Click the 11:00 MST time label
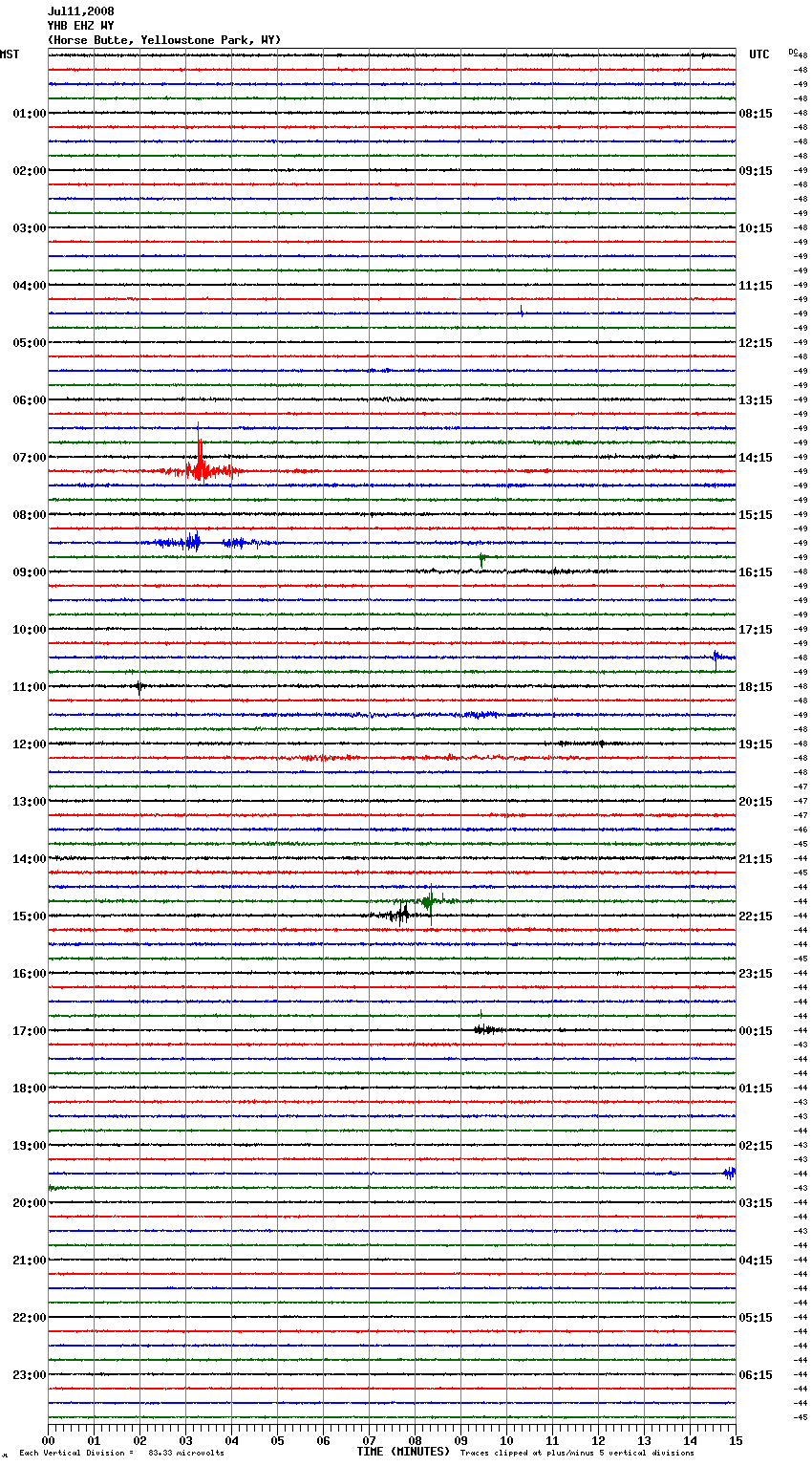This screenshot has width=812, height=1466. 30,687
